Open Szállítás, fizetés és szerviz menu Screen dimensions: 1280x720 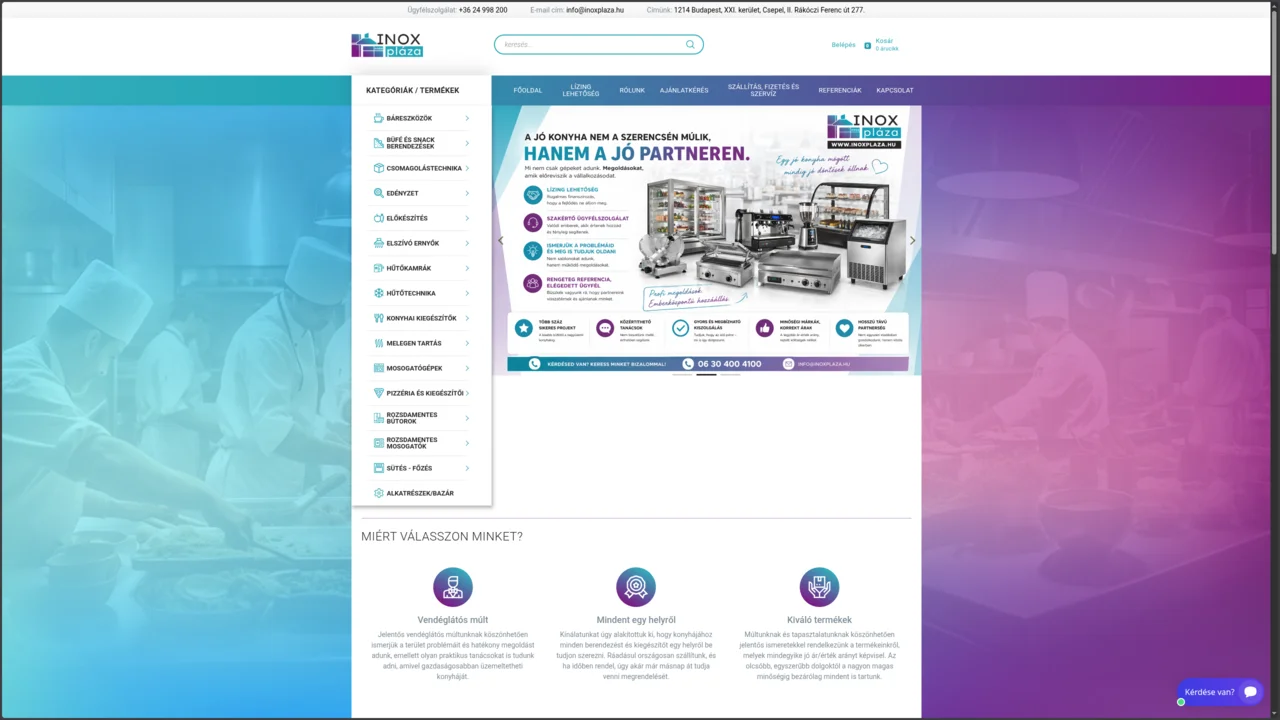[x=763, y=90]
